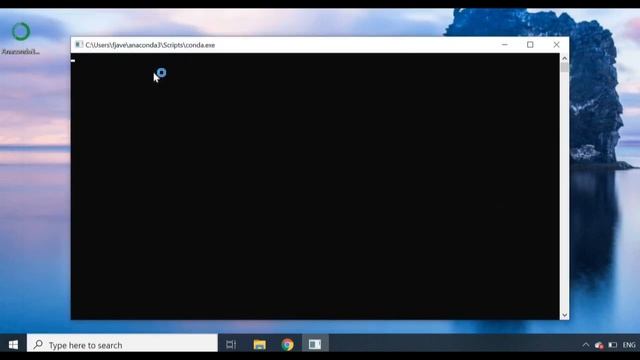Minimize the conda.exe console window
Viewport: 640px width, 360px height.
(505, 44)
